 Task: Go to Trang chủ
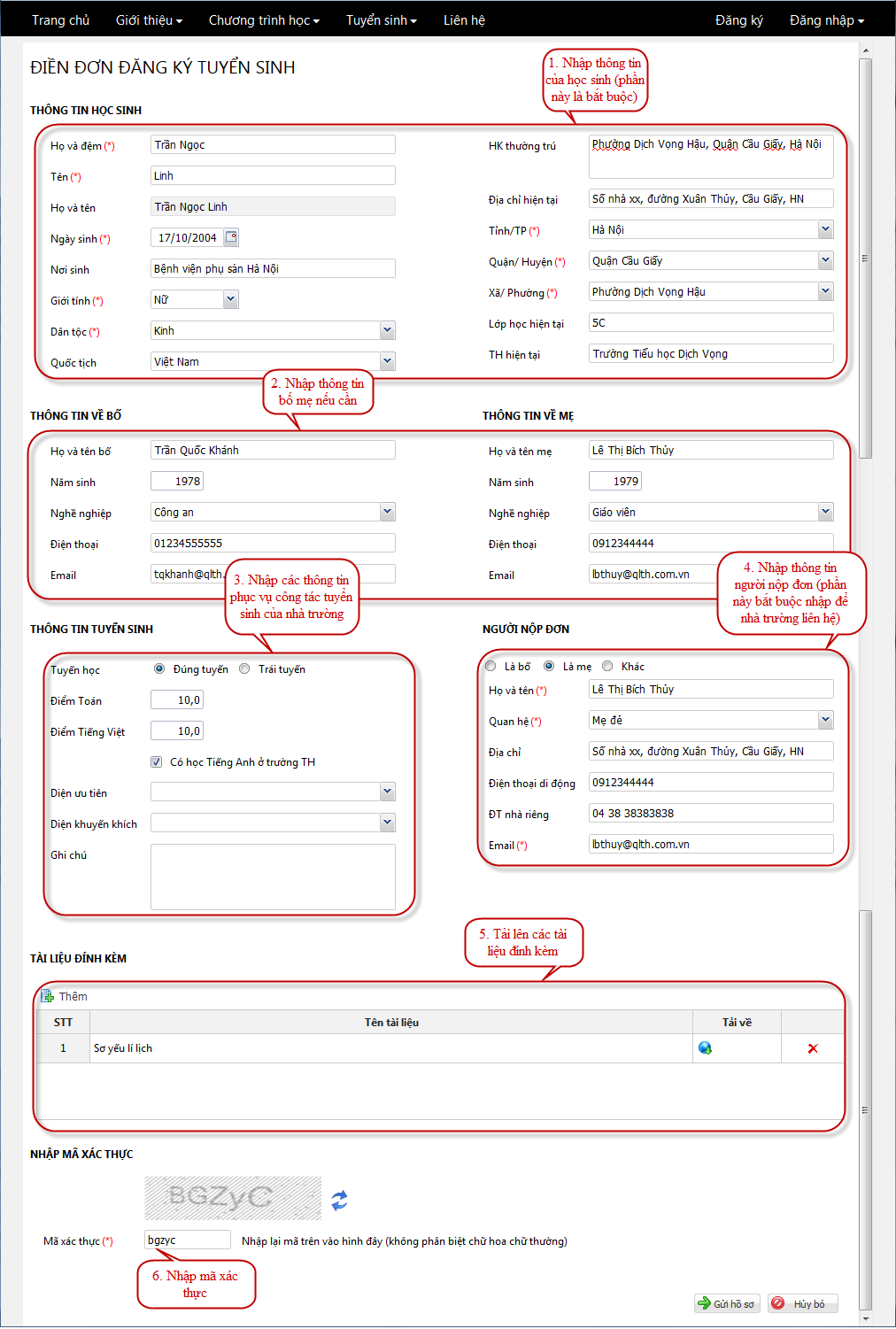coord(61,19)
